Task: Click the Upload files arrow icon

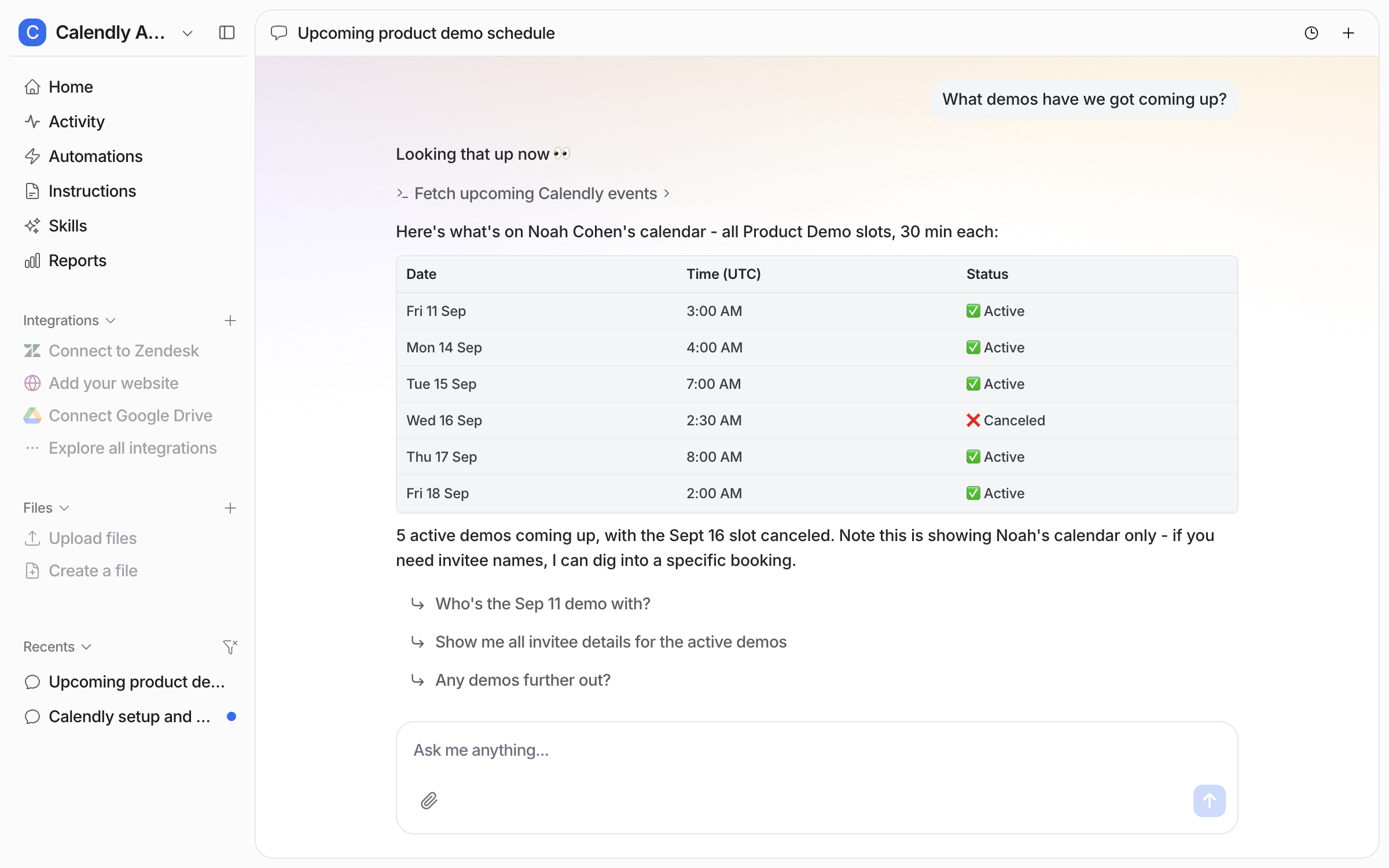Action: tap(32, 538)
